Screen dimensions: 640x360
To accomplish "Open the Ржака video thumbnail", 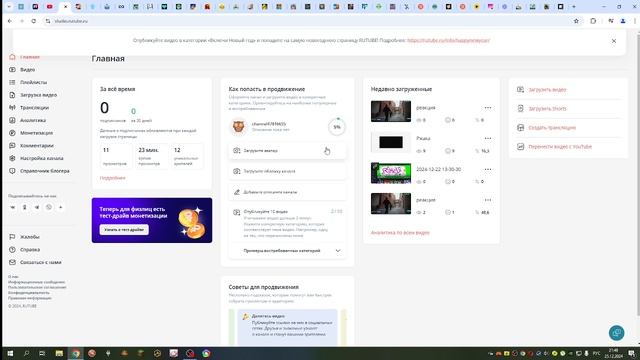I will click(x=391, y=142).
